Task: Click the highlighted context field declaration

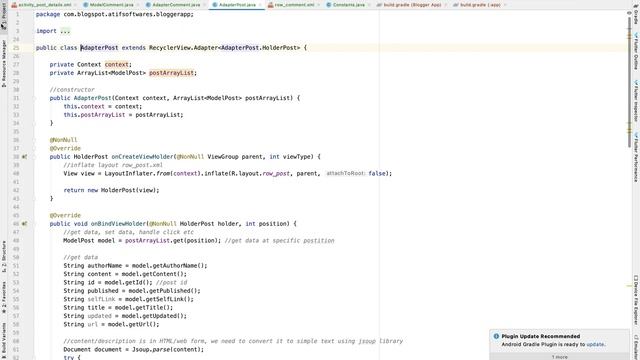Action: [116, 64]
